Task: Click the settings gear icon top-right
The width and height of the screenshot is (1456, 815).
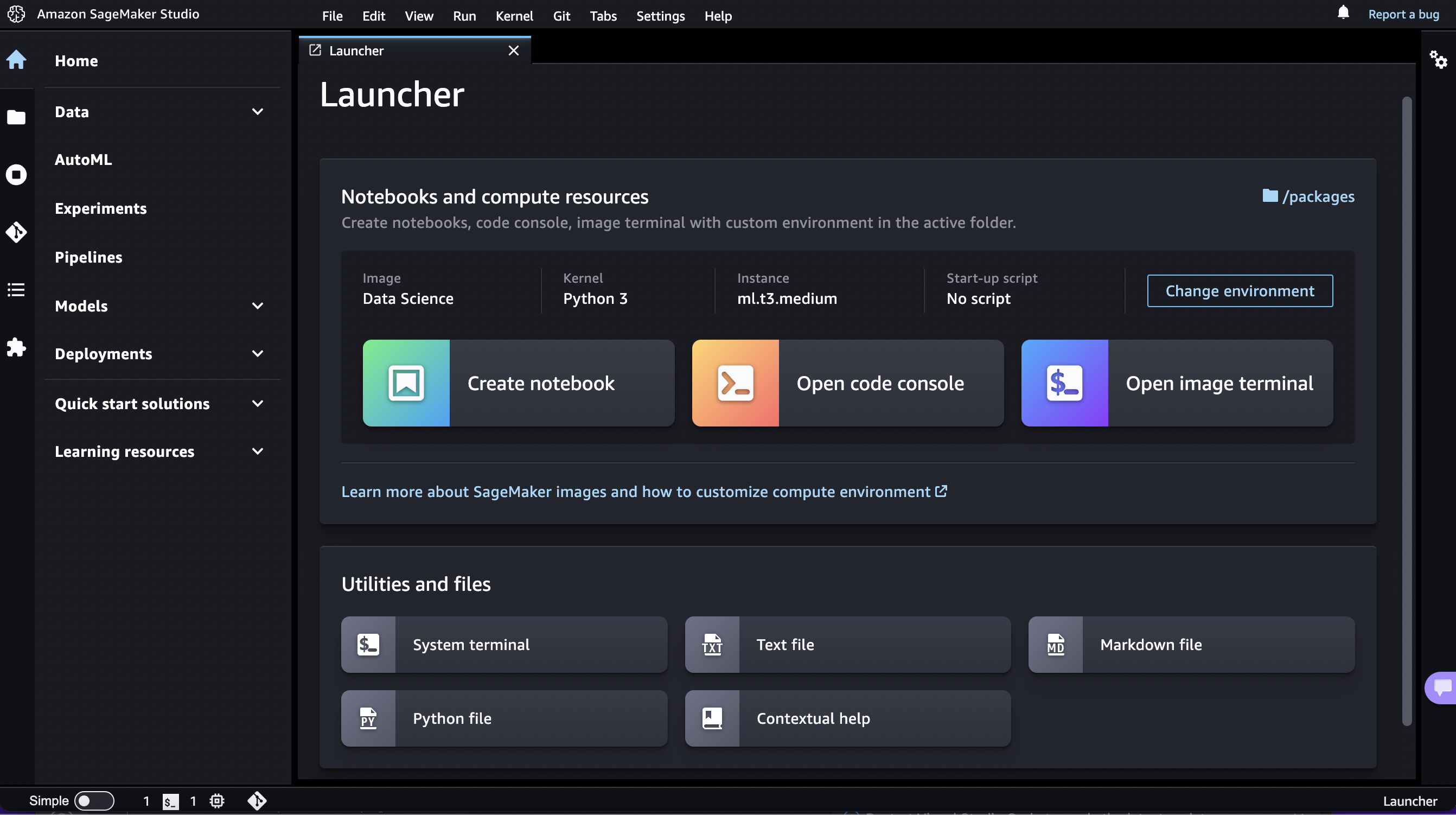Action: tap(1438, 60)
